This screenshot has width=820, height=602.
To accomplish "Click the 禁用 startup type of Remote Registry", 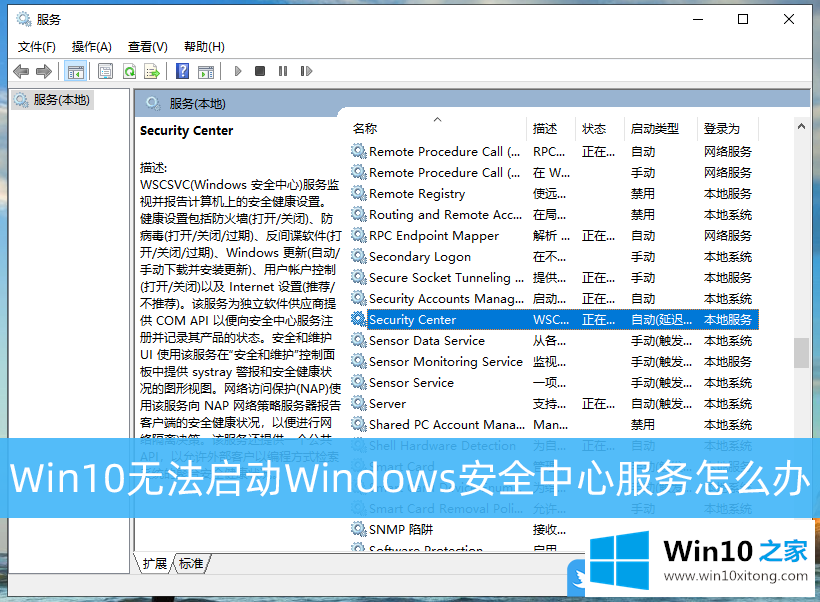I will [x=643, y=194].
